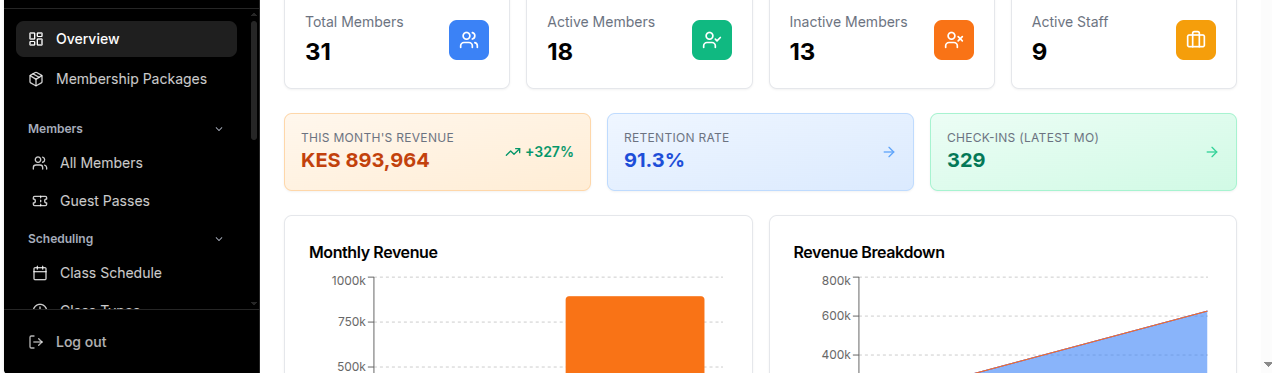Collapse the Scheduling sidebar section
1272x373 pixels.
(x=219, y=239)
